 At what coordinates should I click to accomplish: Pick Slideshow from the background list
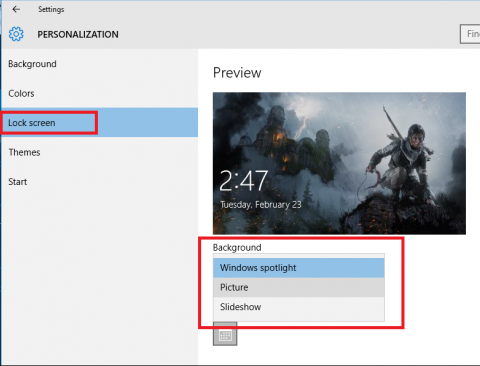click(x=299, y=307)
